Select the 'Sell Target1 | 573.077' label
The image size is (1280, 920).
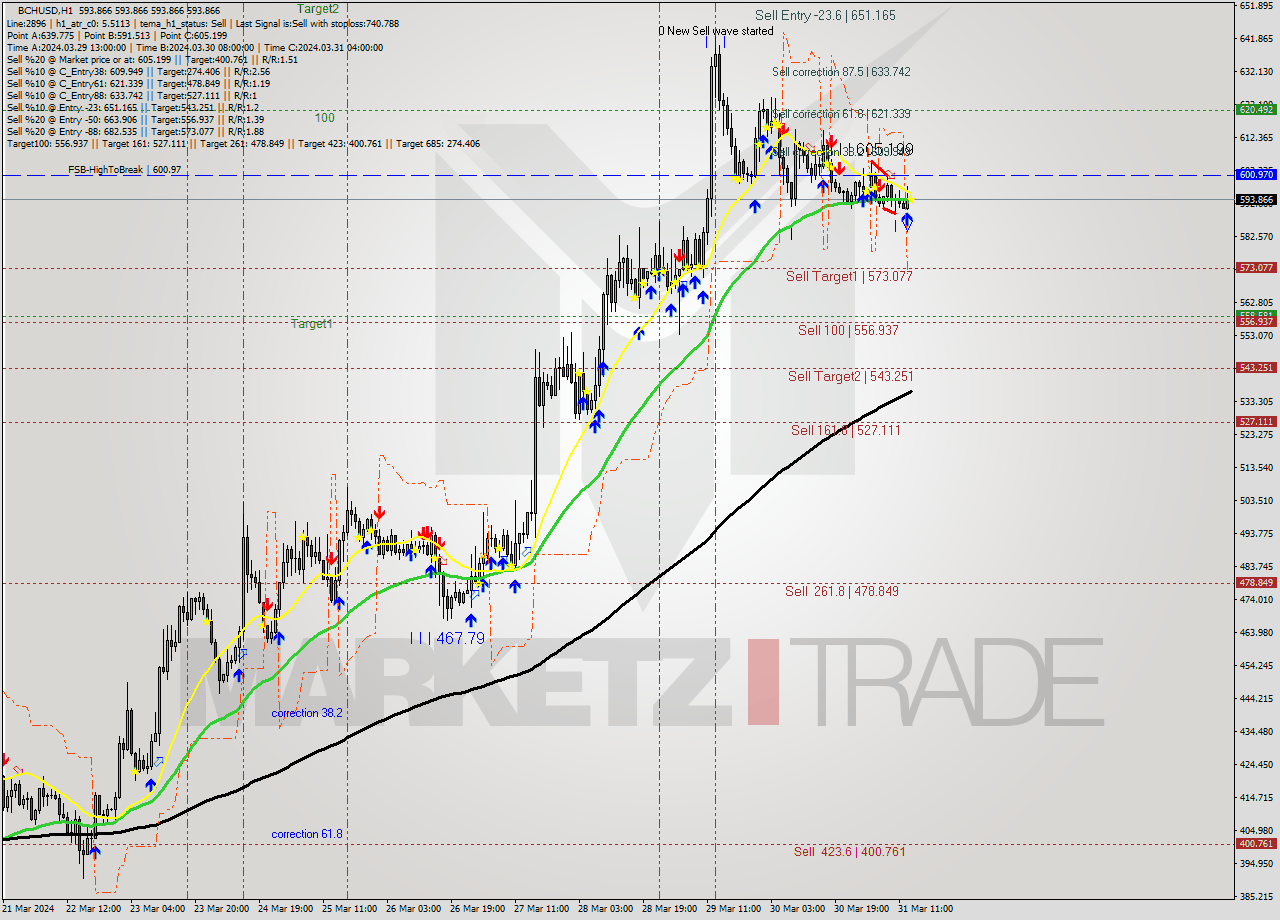849,276
